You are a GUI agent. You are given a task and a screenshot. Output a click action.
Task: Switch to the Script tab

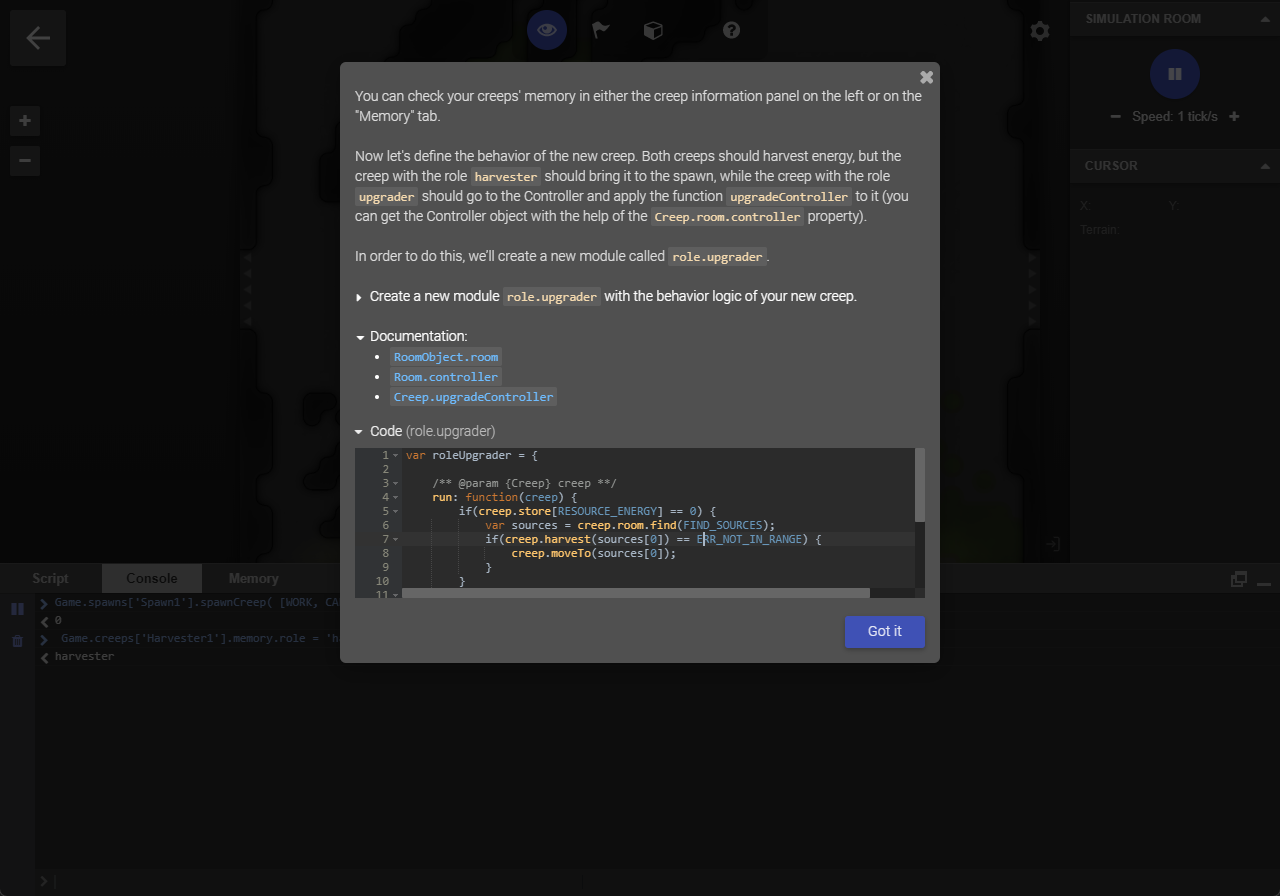click(x=50, y=578)
